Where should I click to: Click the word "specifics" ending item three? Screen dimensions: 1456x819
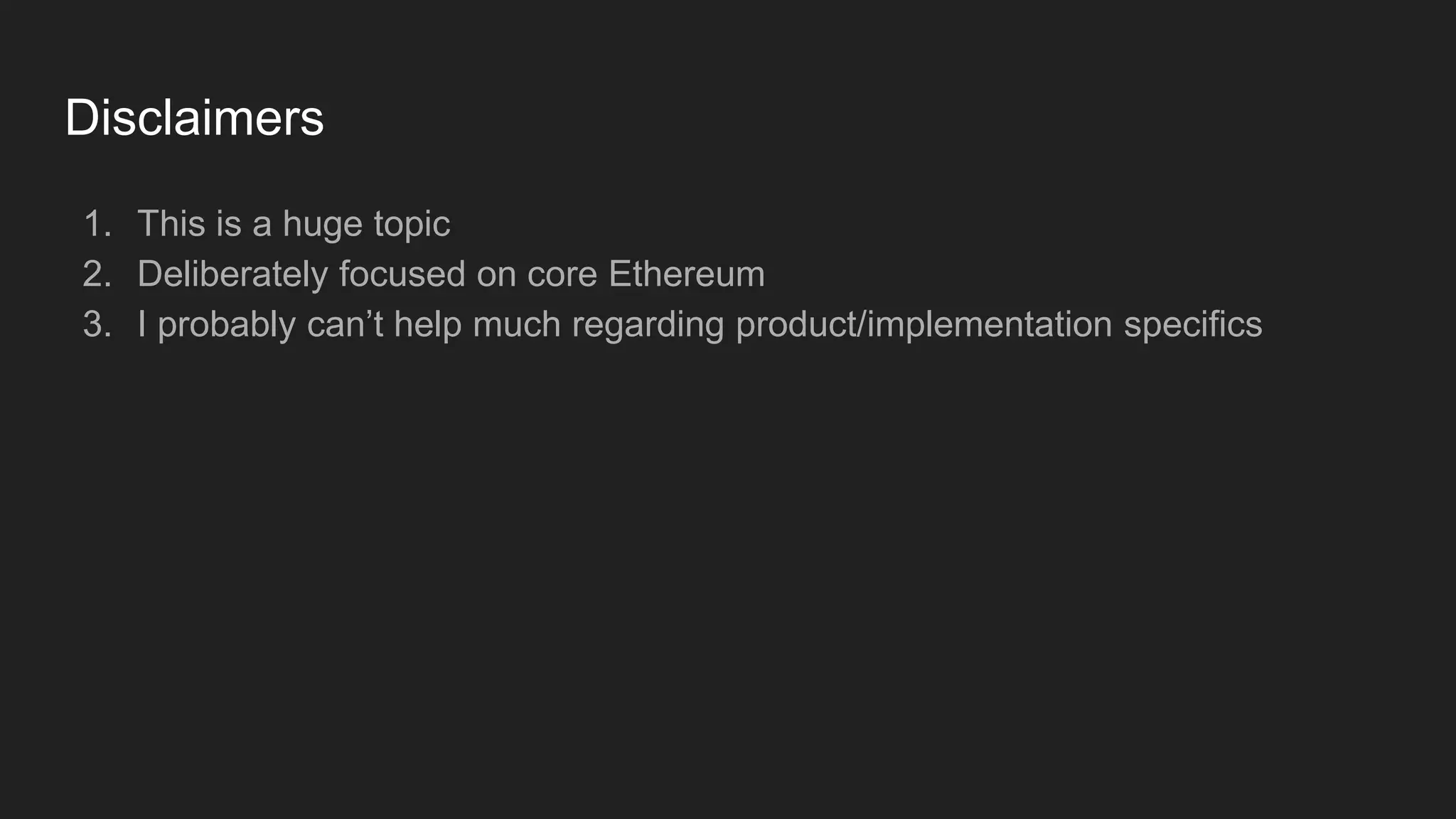click(x=1193, y=325)
